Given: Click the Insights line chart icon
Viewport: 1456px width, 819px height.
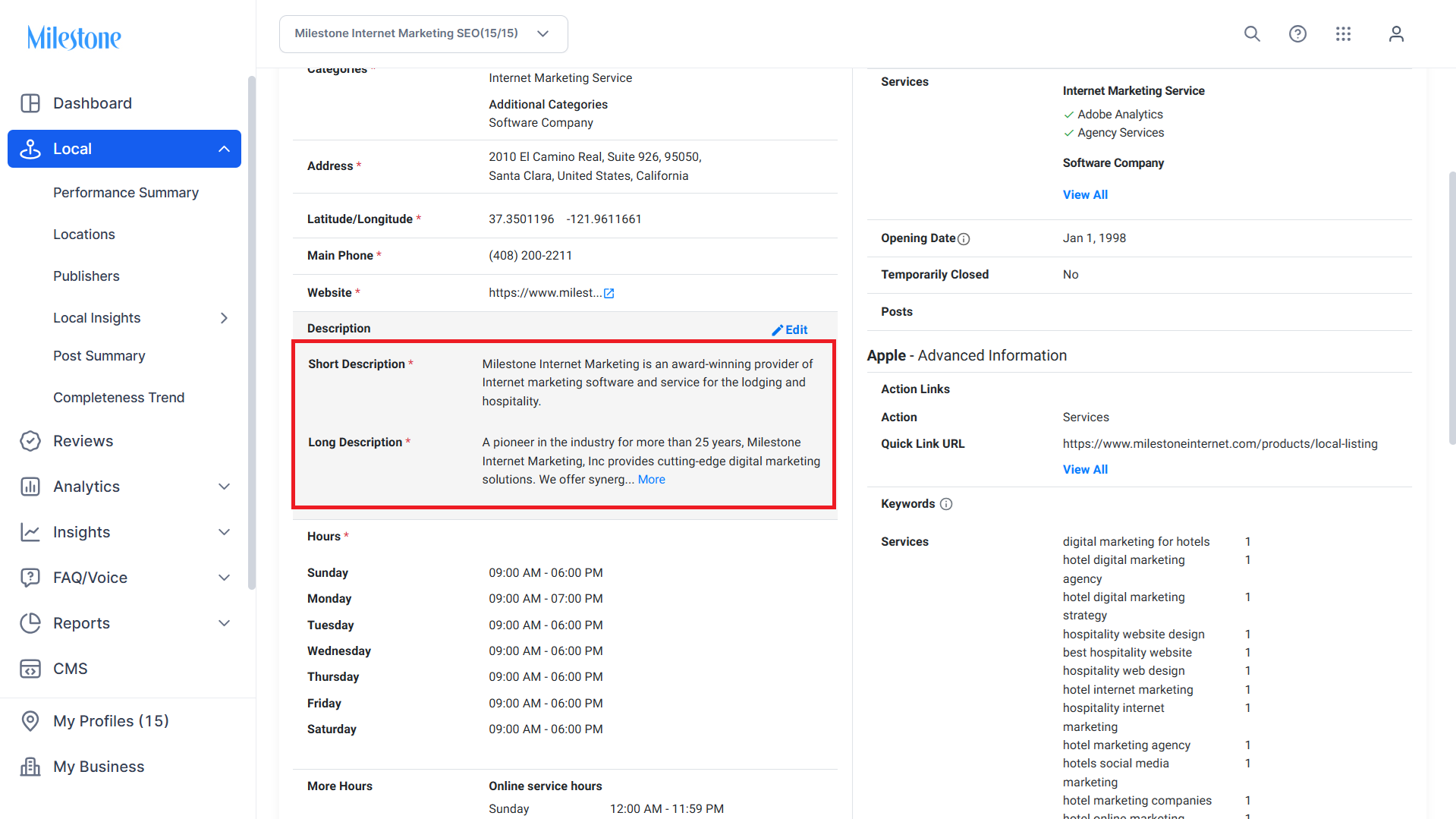Looking at the screenshot, I should pos(30,532).
